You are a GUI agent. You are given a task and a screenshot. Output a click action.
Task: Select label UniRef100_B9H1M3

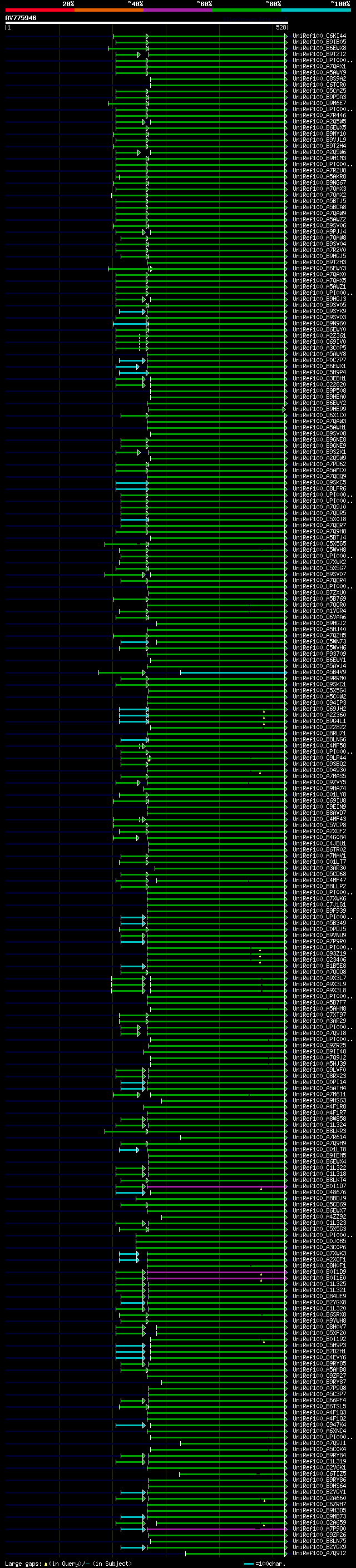(x=319, y=159)
